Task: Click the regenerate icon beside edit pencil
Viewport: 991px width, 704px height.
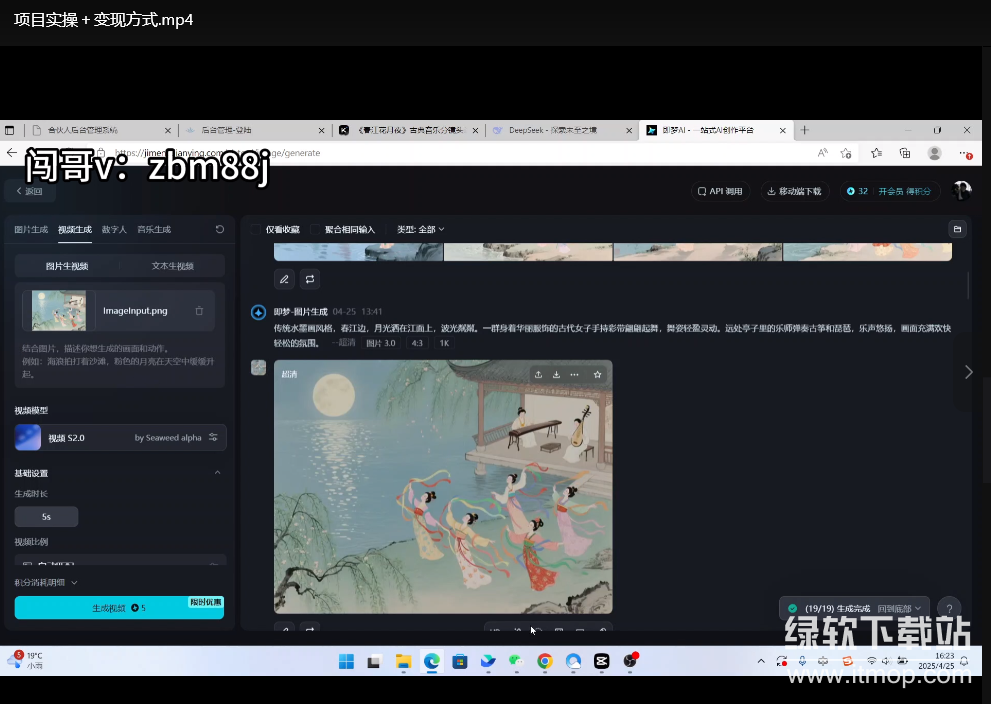Action: (310, 279)
